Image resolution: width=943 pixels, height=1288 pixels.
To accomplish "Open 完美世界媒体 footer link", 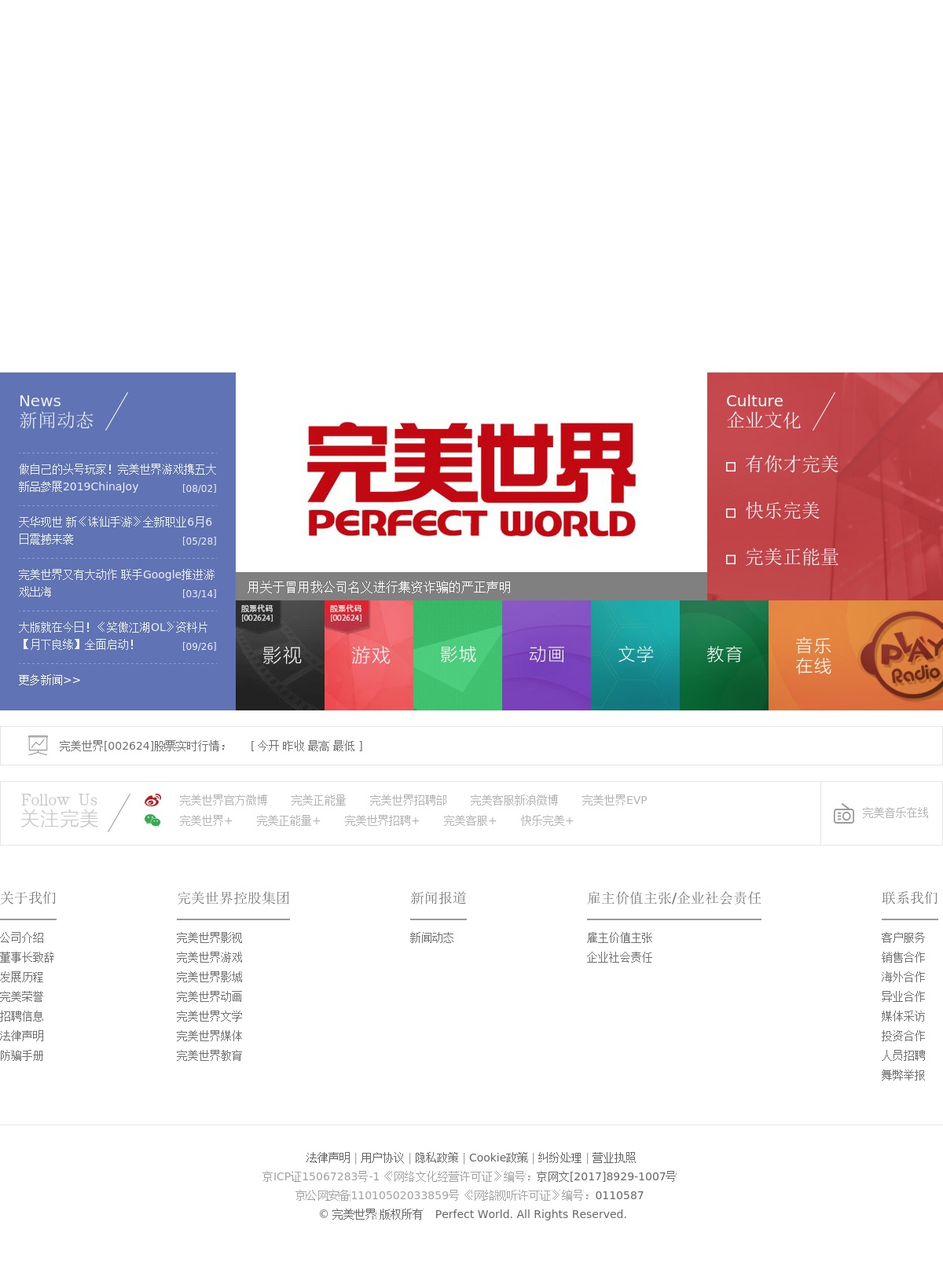I will [x=210, y=1036].
